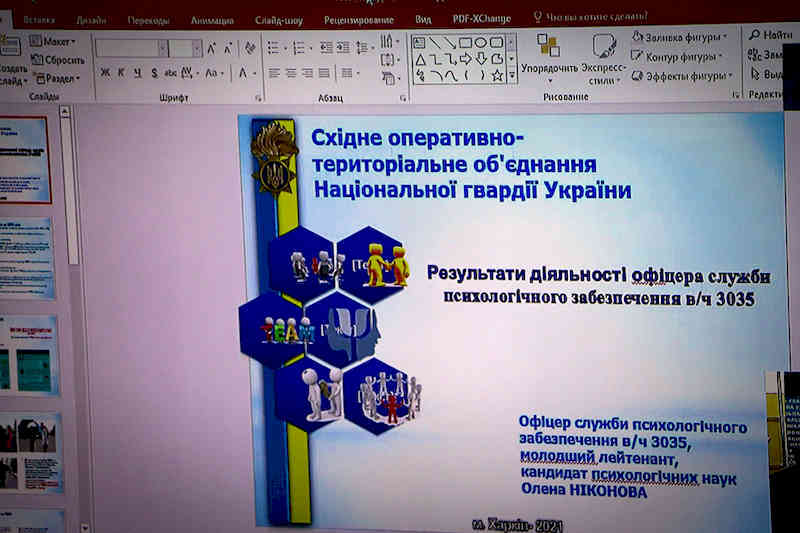800x533 pixels.
Task: Select the five-point star shape
Action: 497,76
